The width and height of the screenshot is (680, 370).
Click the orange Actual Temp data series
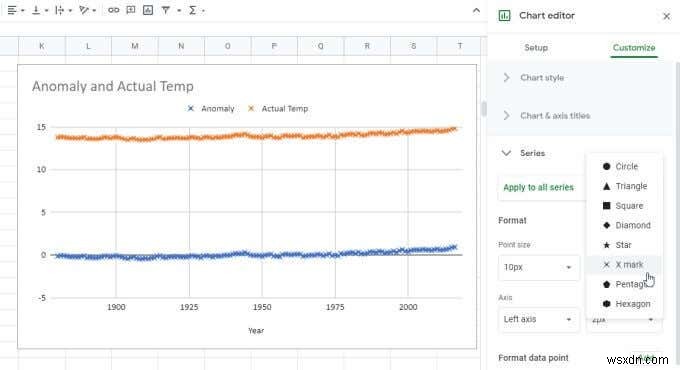256,136
